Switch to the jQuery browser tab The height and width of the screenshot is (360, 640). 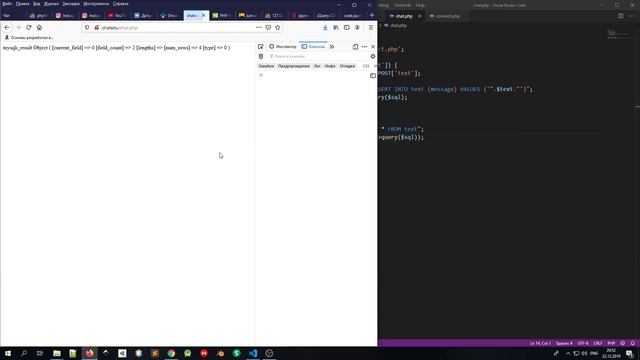coord(326,16)
